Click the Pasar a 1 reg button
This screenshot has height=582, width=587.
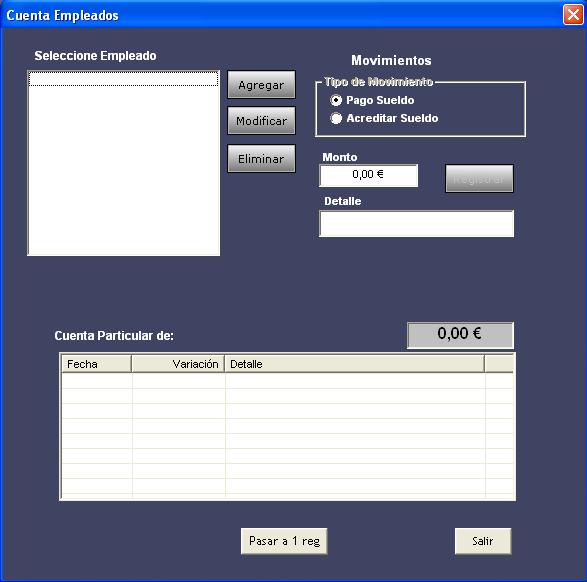pyautogui.click(x=284, y=541)
